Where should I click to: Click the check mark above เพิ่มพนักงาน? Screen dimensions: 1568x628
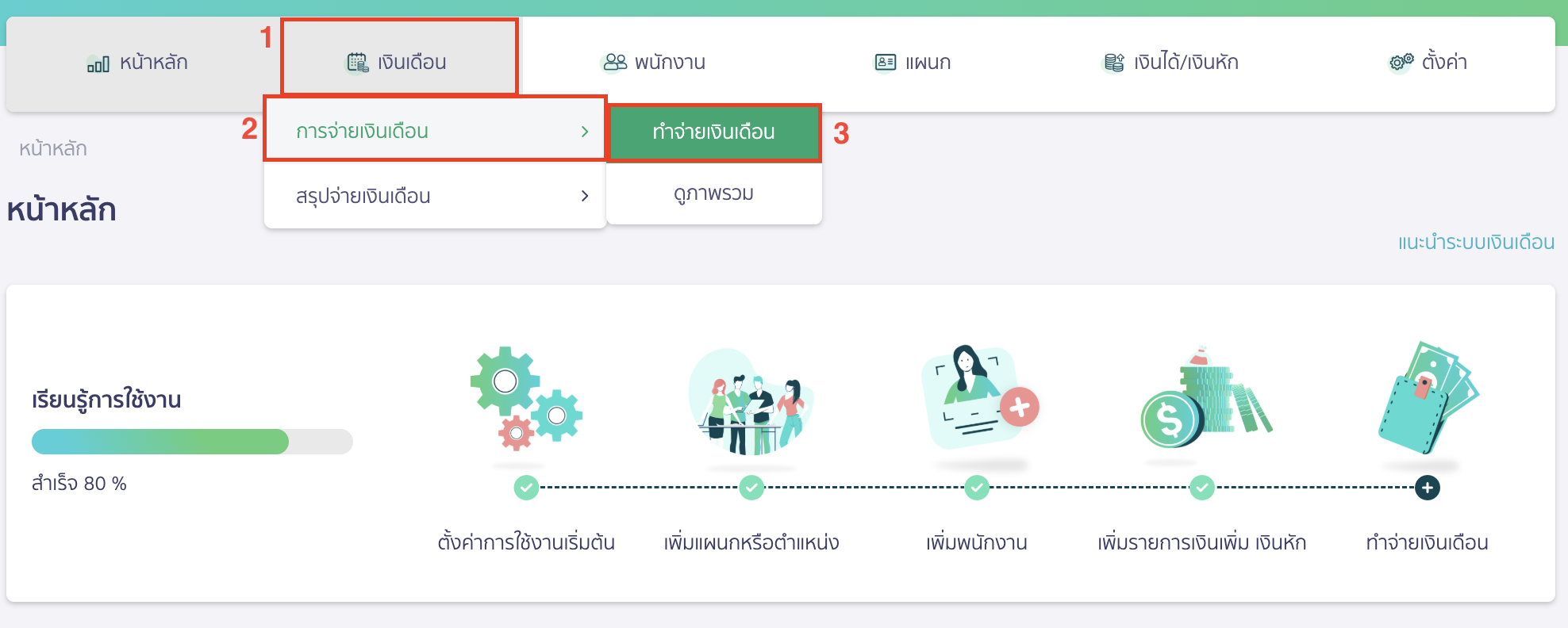coord(977,488)
